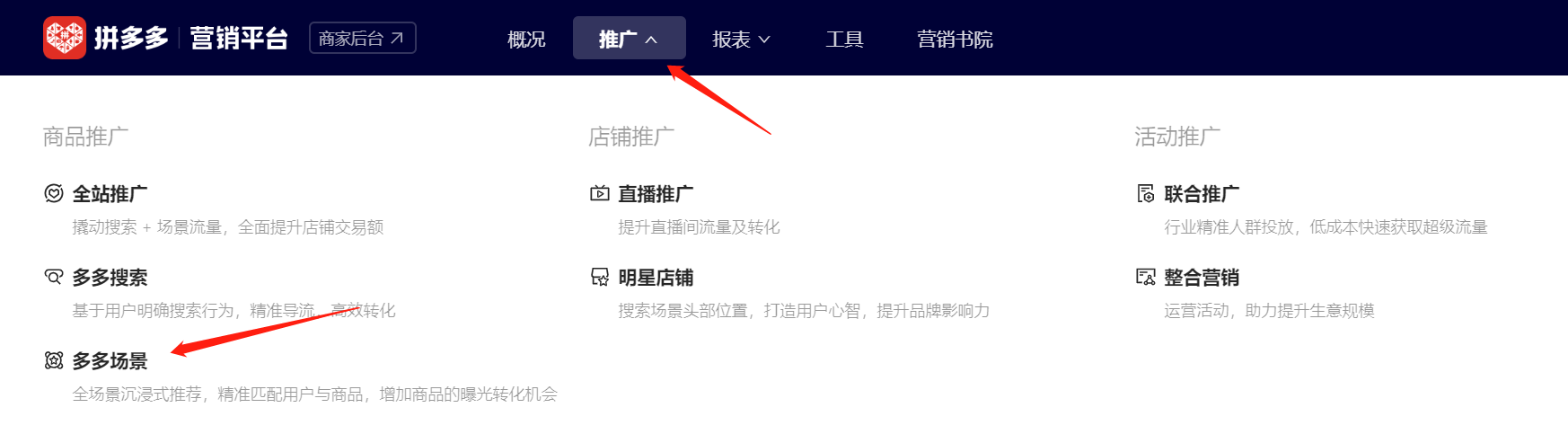Viewport: 1568px width, 434px height.
Task: Click the Pinduoduo heart logo icon
Action: 65,38
